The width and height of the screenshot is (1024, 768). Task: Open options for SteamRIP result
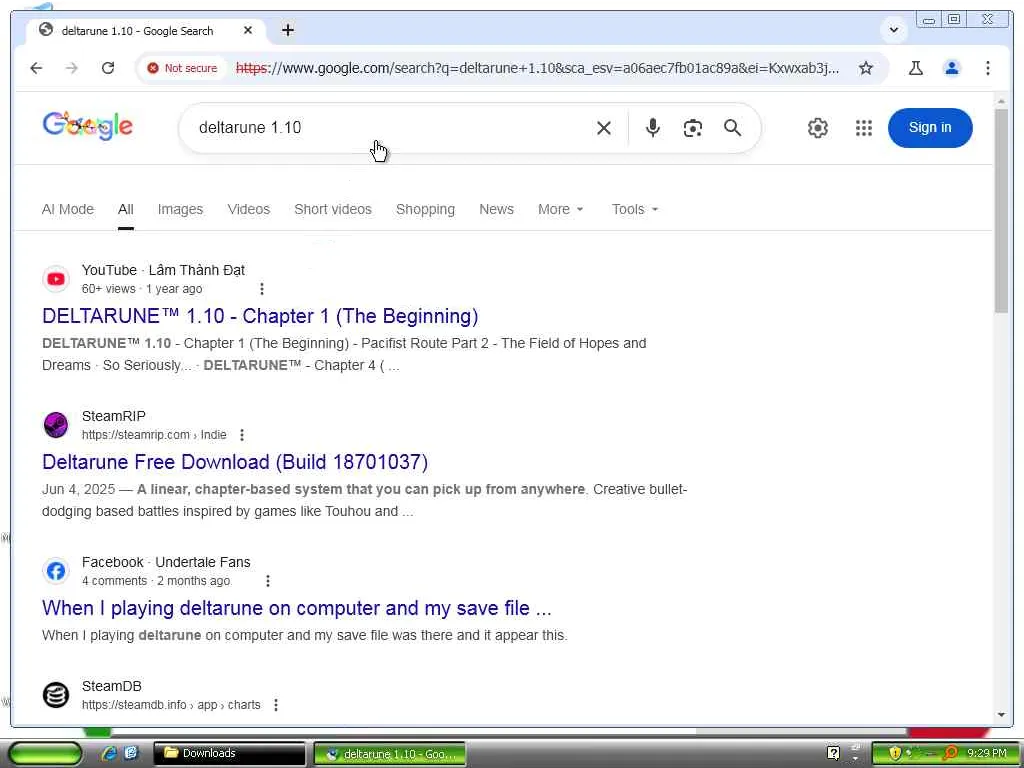pos(242,435)
